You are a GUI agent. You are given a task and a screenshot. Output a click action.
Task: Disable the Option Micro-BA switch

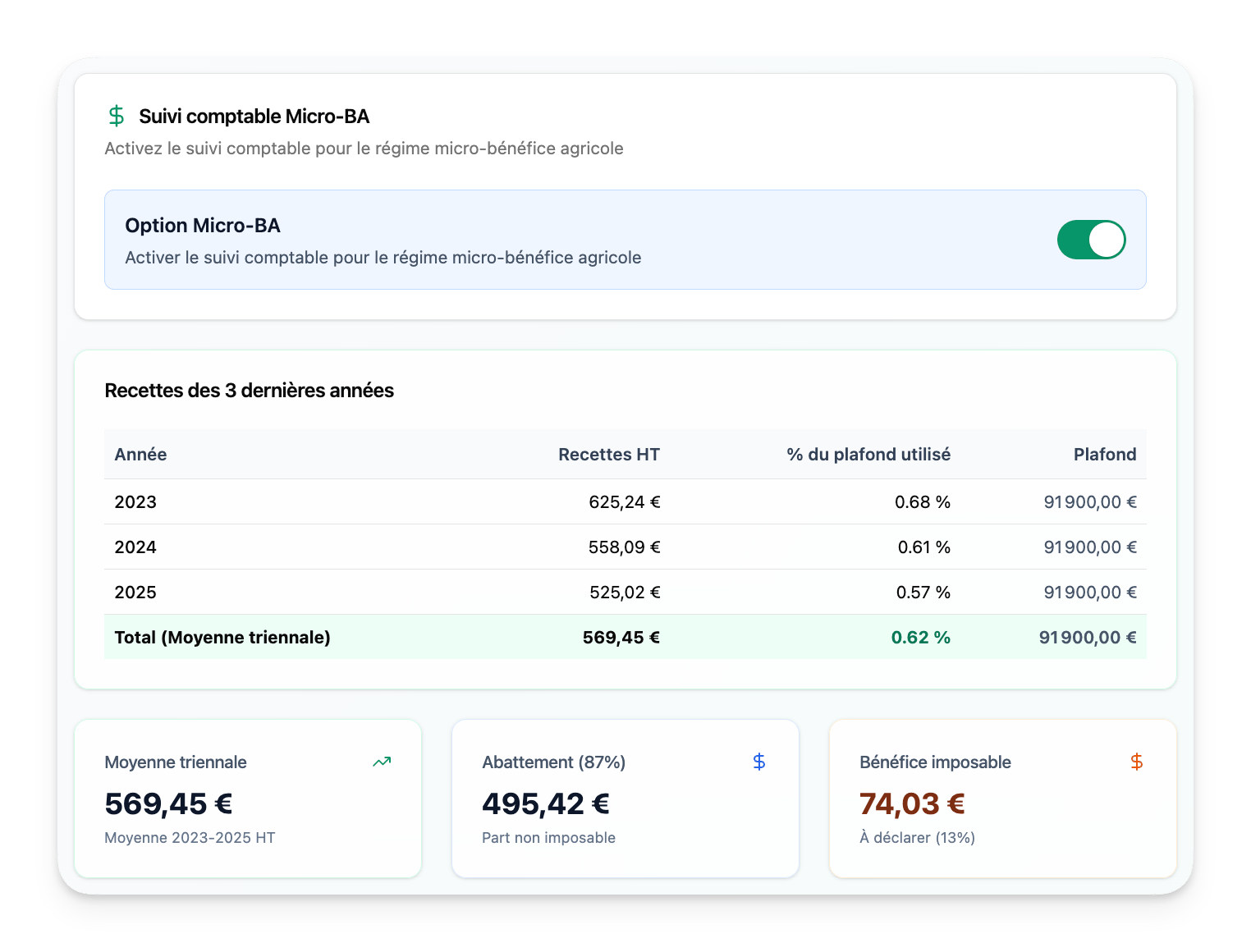click(x=1091, y=240)
